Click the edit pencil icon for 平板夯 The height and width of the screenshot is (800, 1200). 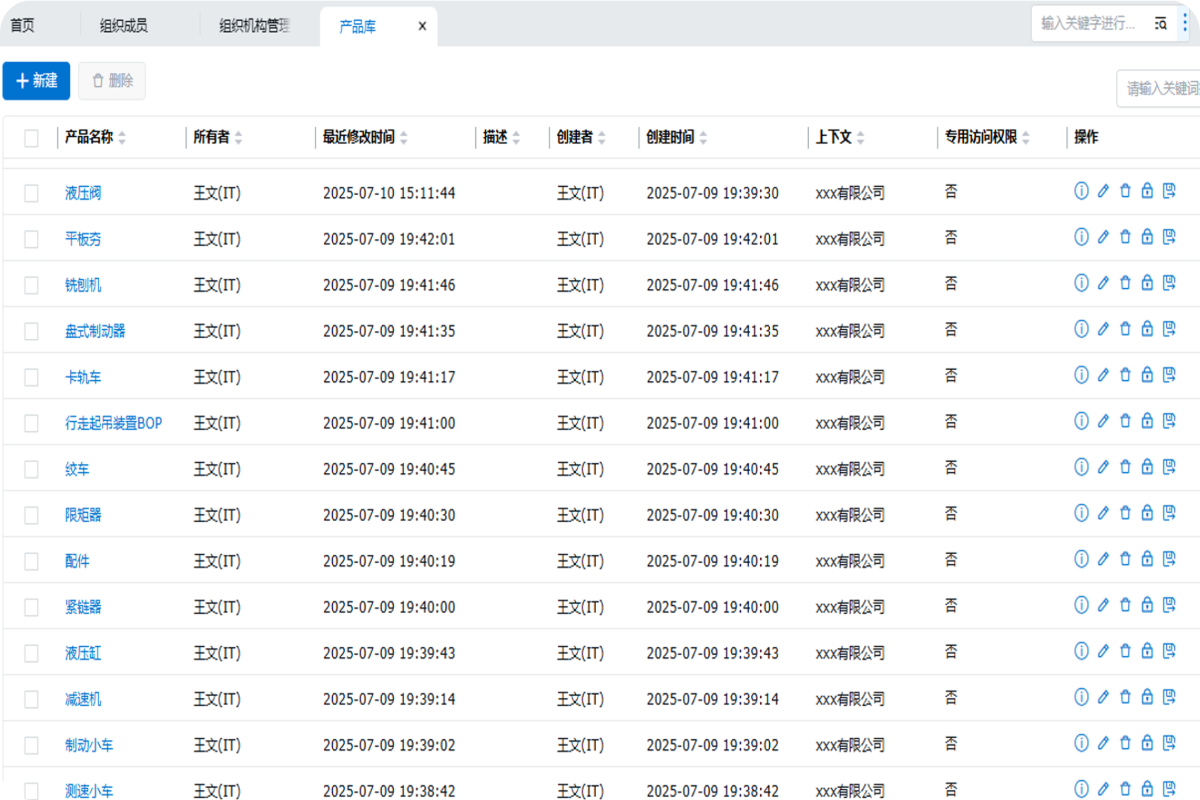tap(1103, 237)
